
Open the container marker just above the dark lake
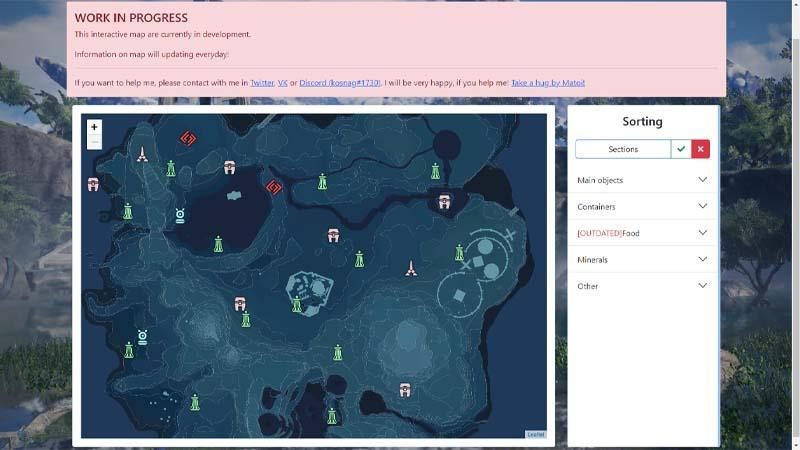(x=230, y=167)
